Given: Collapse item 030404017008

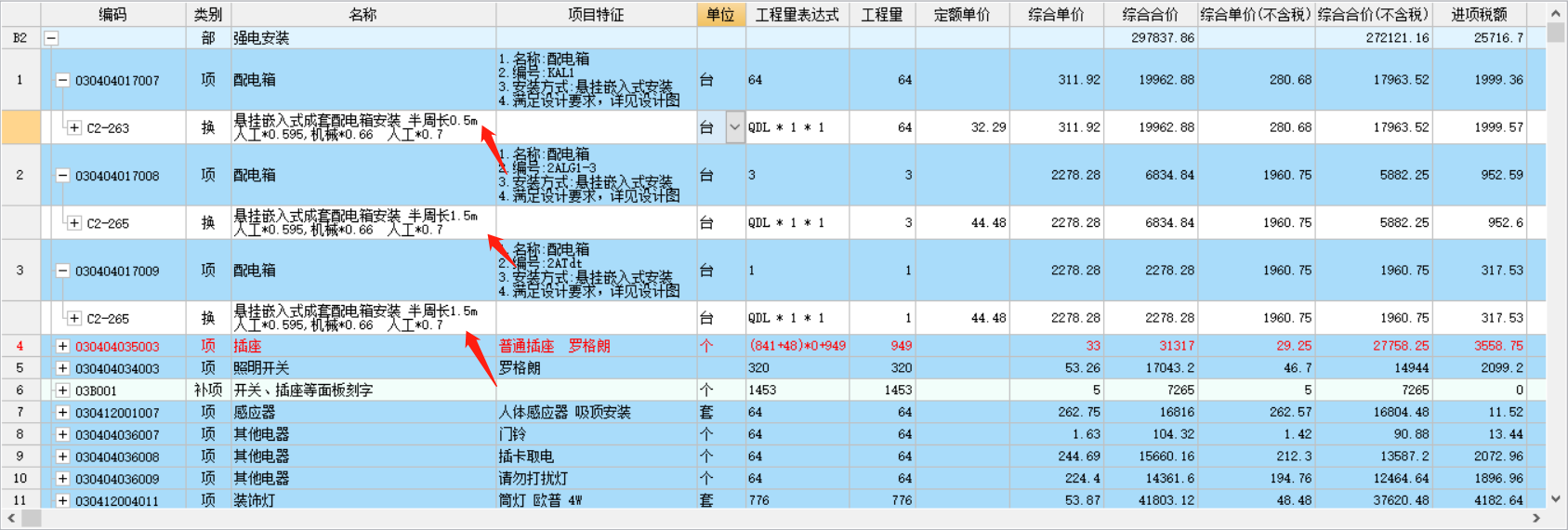Looking at the screenshot, I should tap(62, 175).
